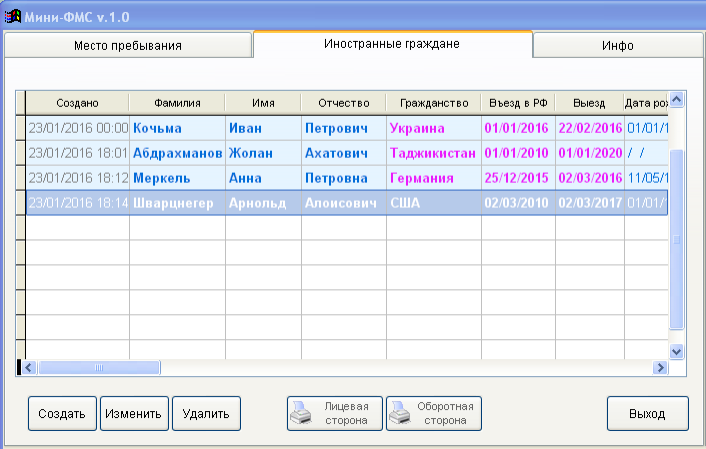The width and height of the screenshot is (706, 449).
Task: Click the Выезд column header
Action: 589,103
